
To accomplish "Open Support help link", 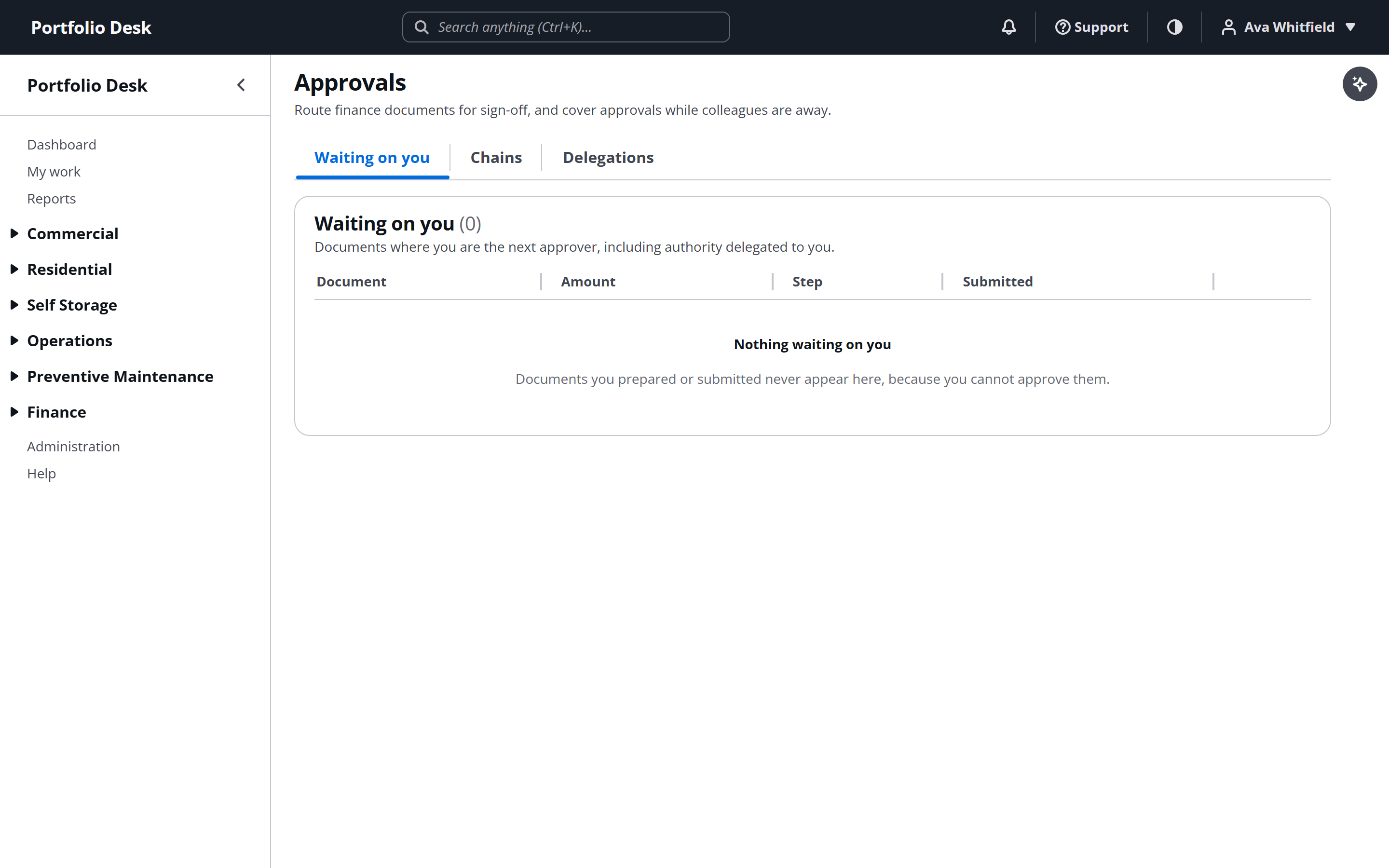I will [x=1091, y=27].
